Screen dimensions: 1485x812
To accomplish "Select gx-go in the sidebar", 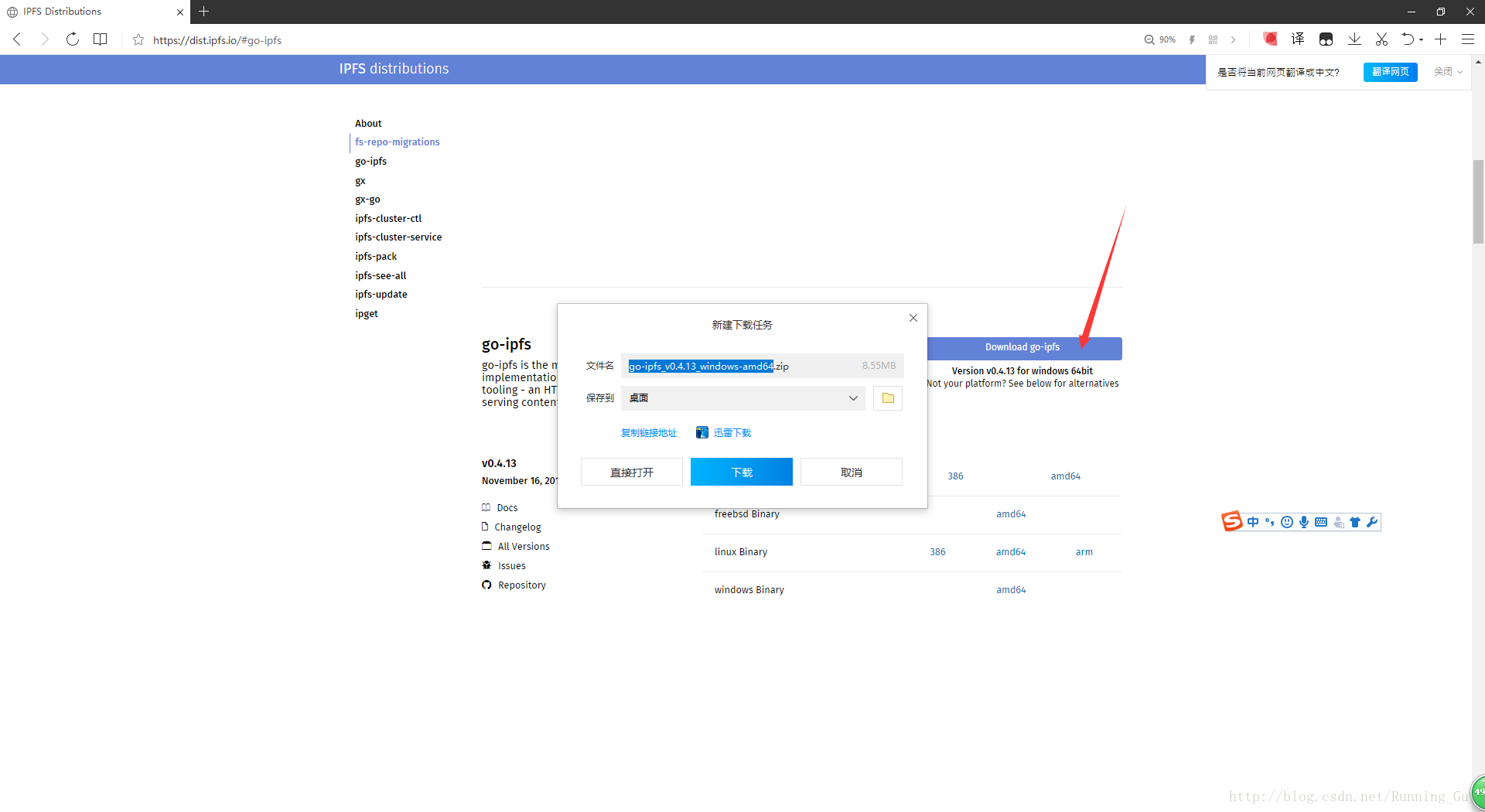I will [x=367, y=200].
